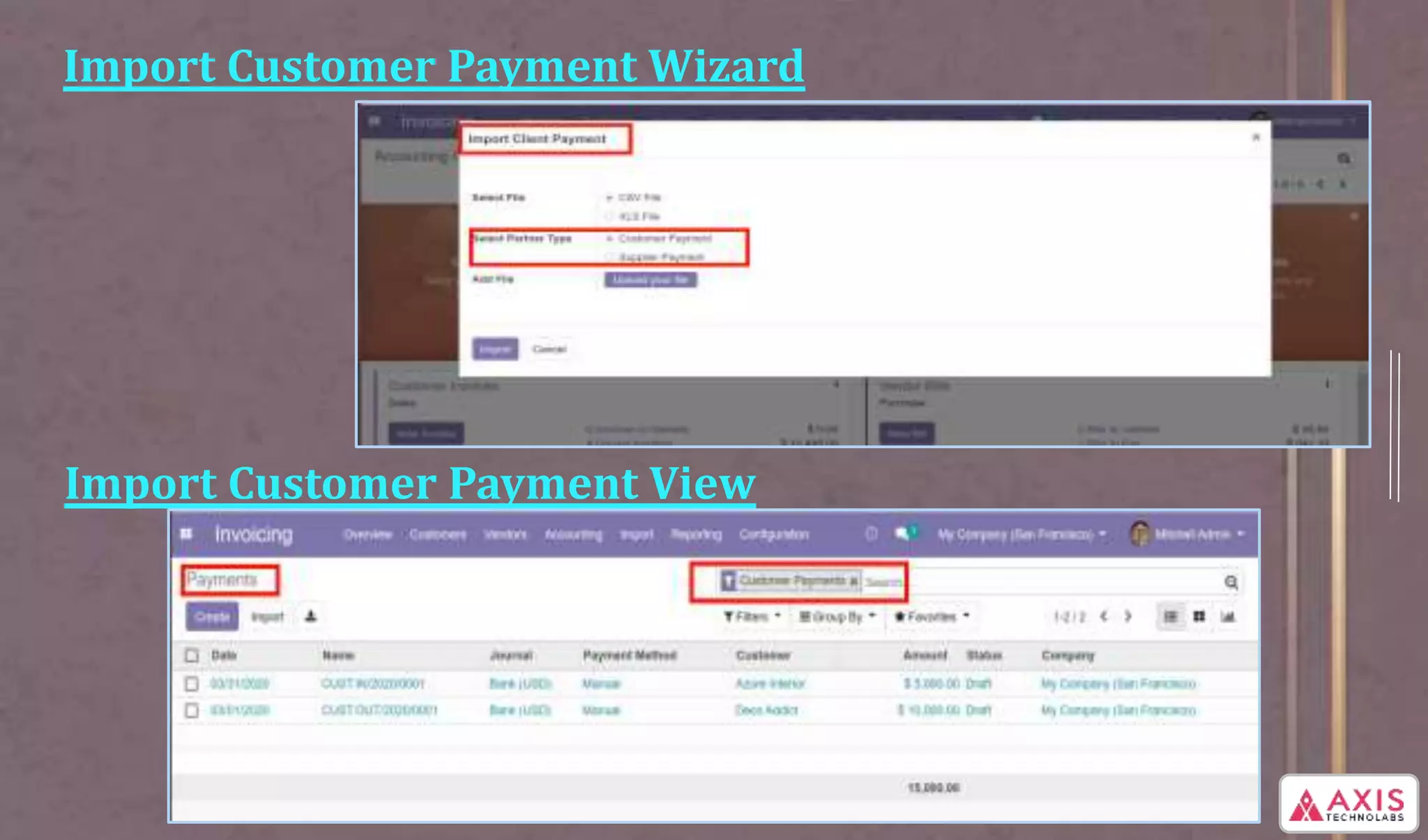Screen dimensions: 1428x840
Task: Switch to kanban view icon
Action: [x=1199, y=616]
